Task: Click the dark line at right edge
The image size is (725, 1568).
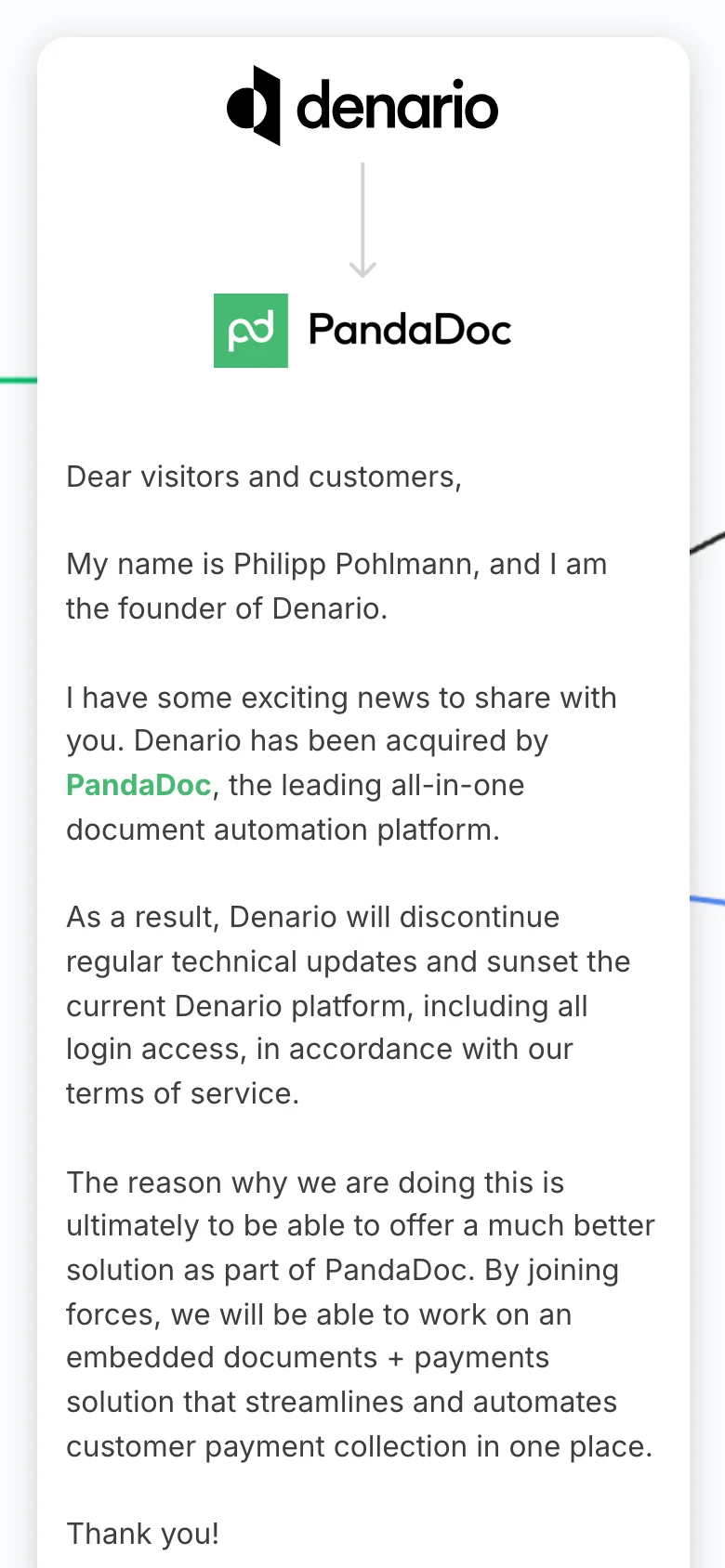Action: pos(708,542)
